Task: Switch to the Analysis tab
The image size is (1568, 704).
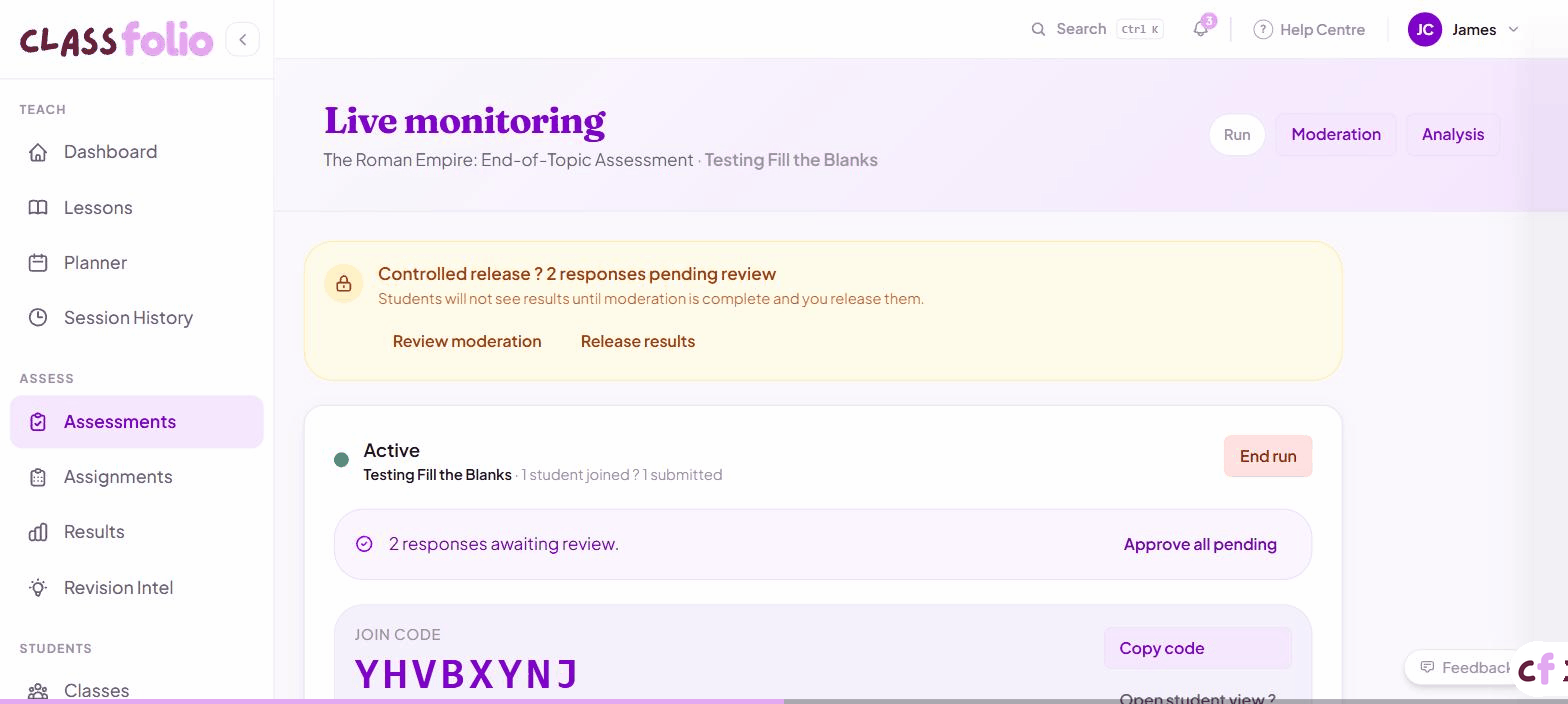Action: click(x=1453, y=135)
